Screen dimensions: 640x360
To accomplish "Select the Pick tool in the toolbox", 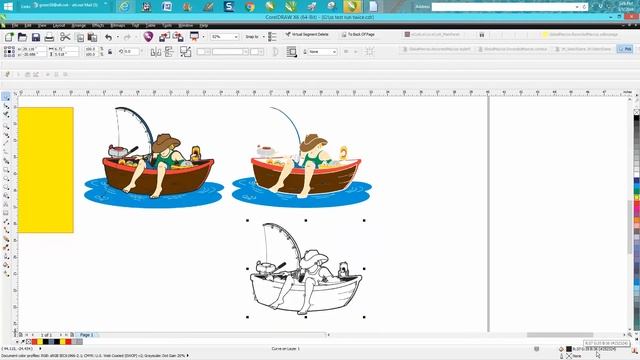I will [x=6, y=96].
